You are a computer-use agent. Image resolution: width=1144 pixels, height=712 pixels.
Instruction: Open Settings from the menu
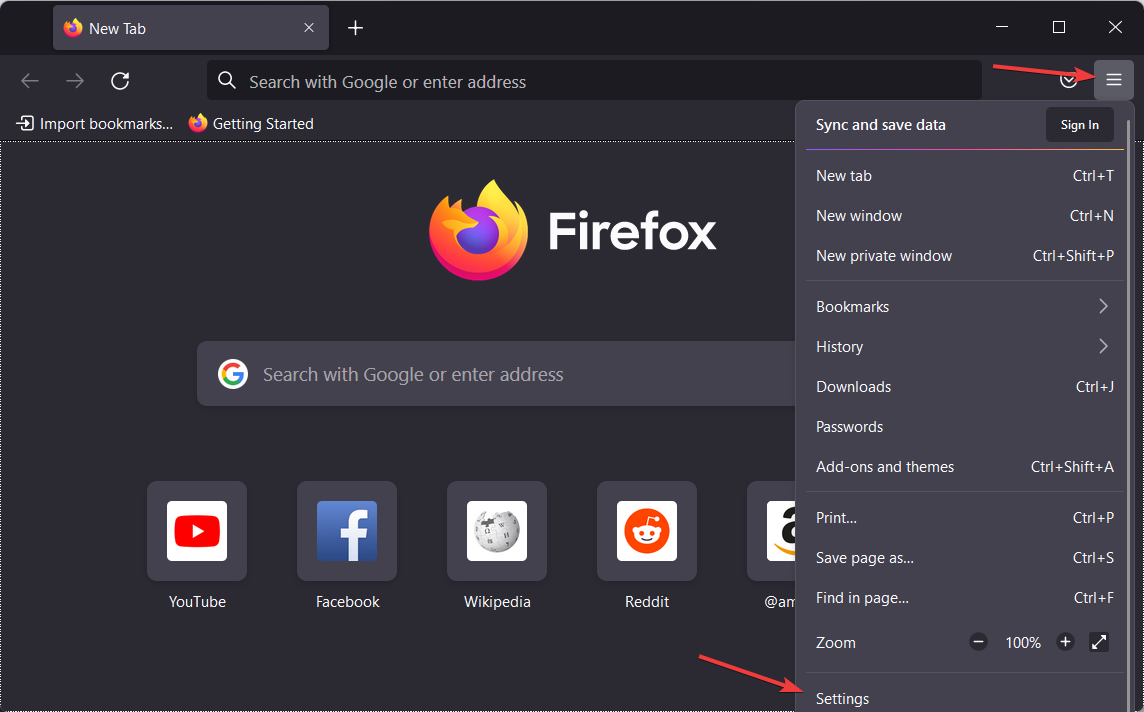(x=965, y=698)
